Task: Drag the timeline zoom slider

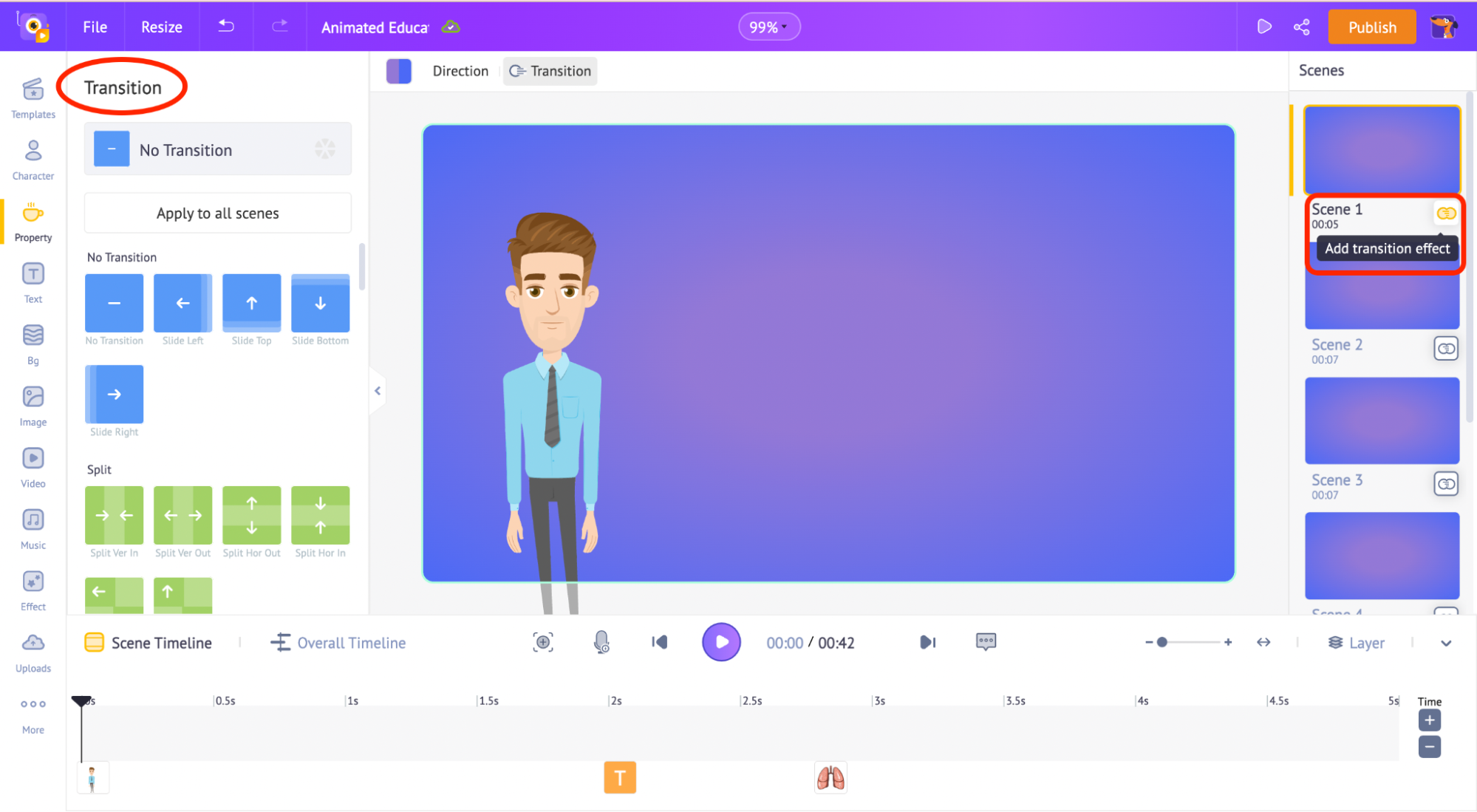Action: 1163,642
